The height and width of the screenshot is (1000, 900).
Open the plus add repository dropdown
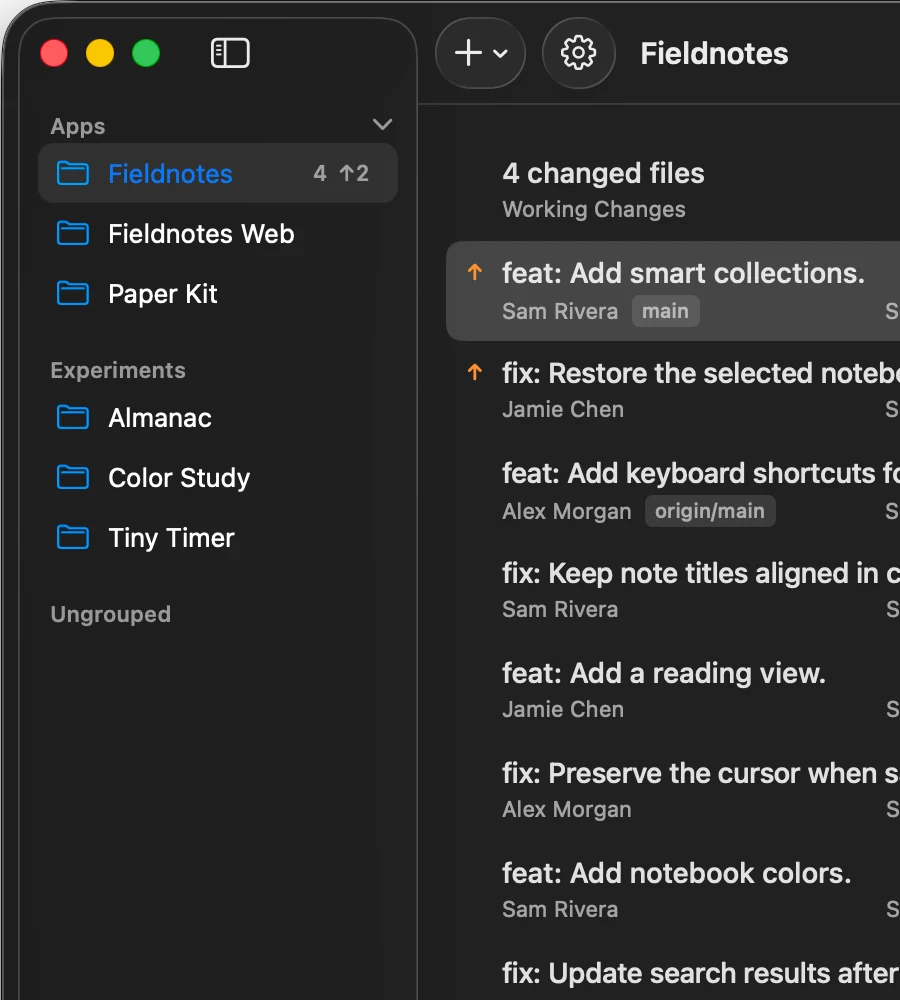click(x=480, y=53)
